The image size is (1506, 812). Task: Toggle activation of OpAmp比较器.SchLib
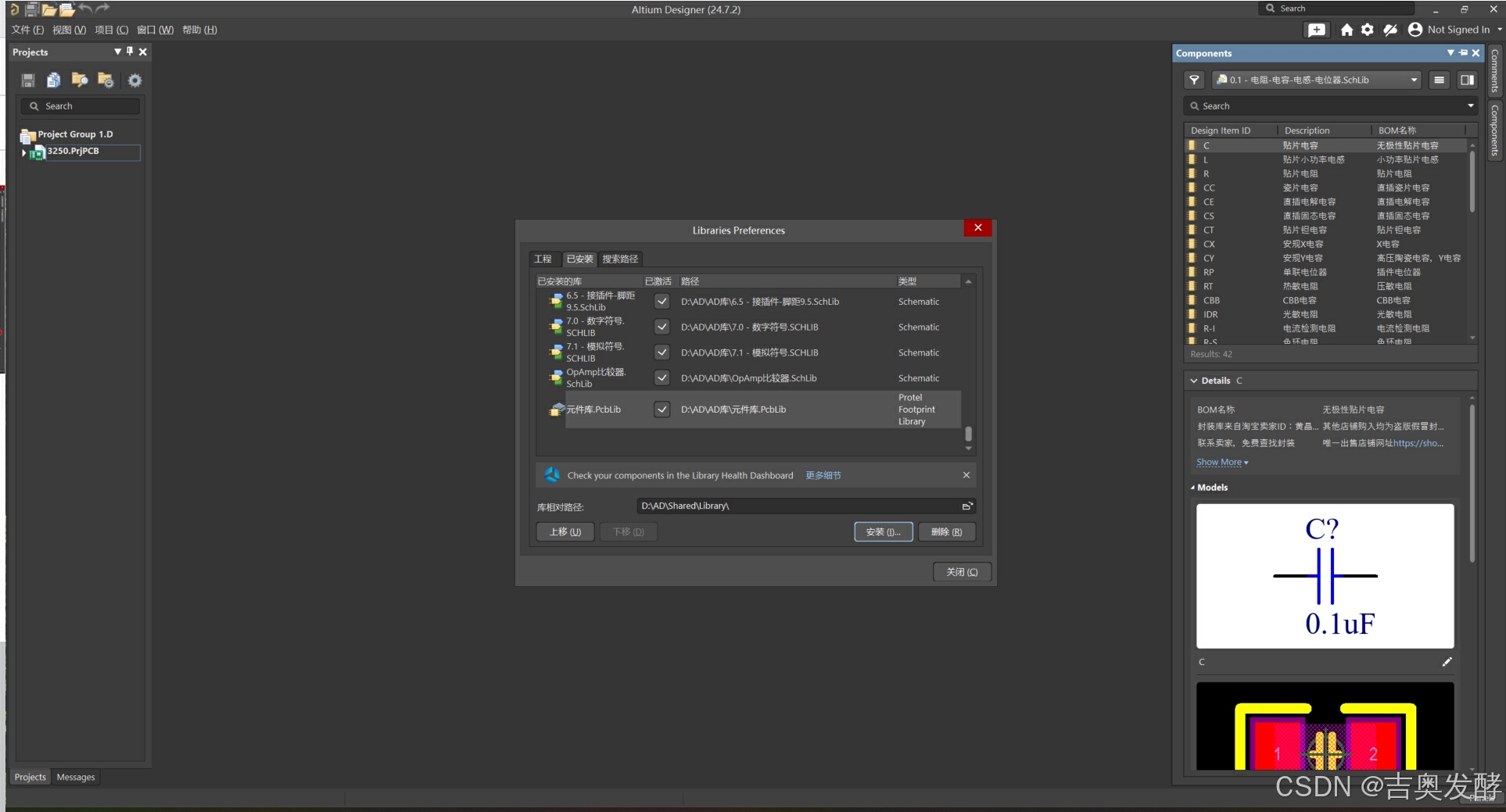pos(662,377)
